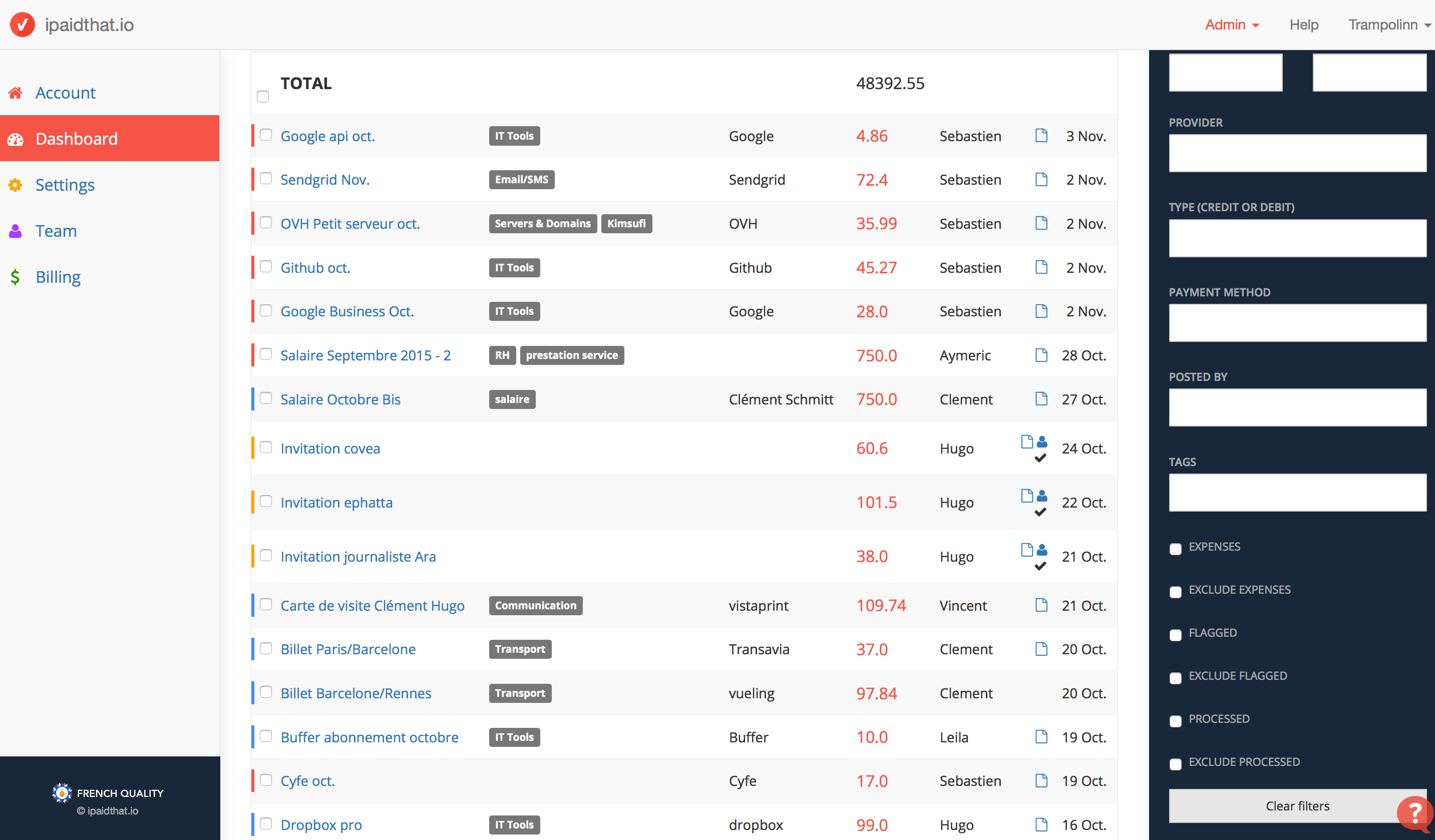Screen dimensions: 1435x840
Task: Open the Admin dropdown menu
Action: coord(1231,25)
